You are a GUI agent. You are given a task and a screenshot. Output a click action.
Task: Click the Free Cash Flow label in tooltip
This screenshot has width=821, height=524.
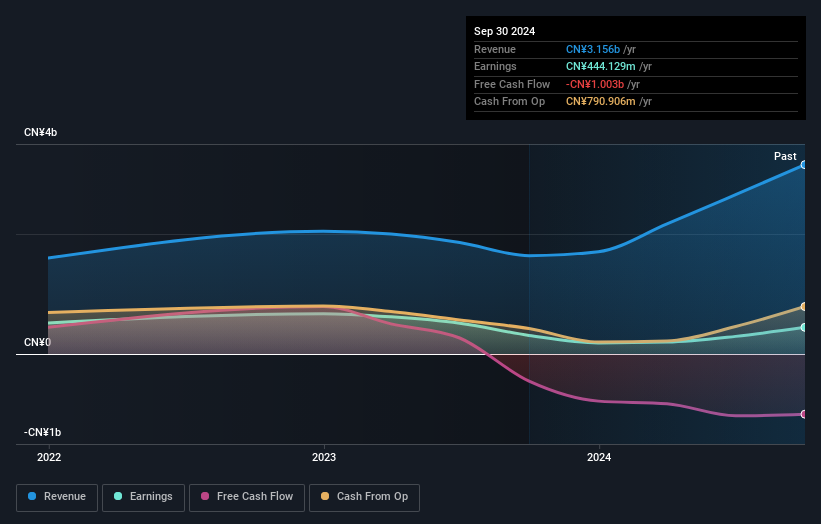[x=512, y=84]
